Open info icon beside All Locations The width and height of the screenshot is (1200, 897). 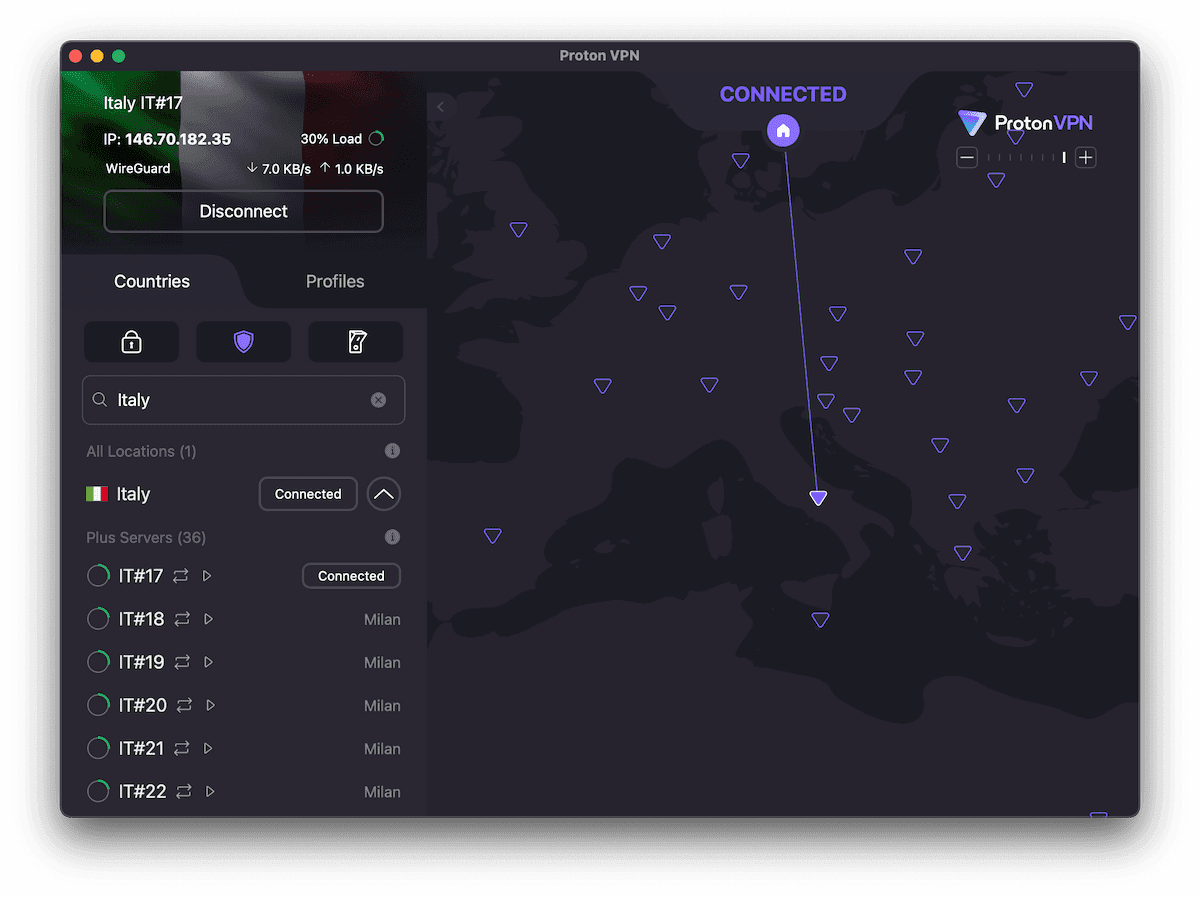click(x=392, y=451)
